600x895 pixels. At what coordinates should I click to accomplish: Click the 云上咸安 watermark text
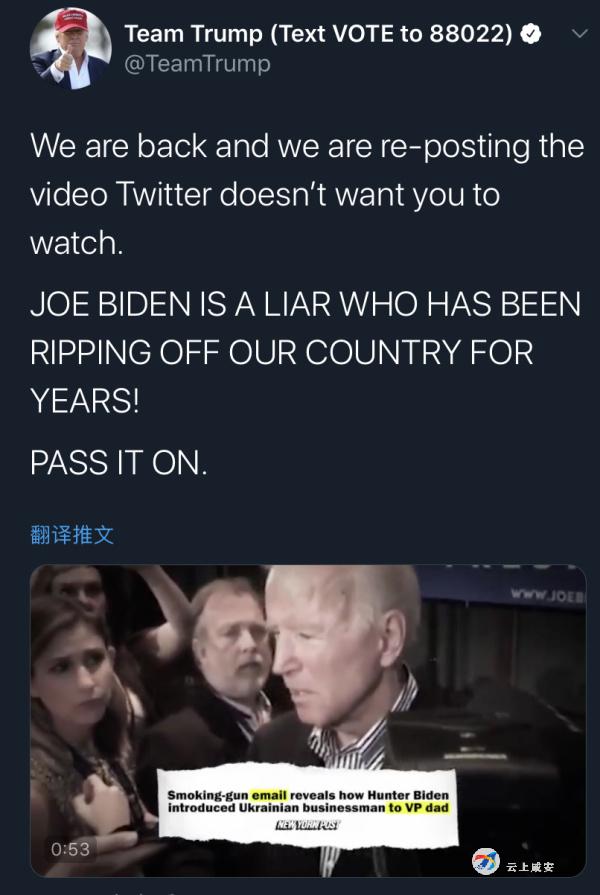coord(530,866)
